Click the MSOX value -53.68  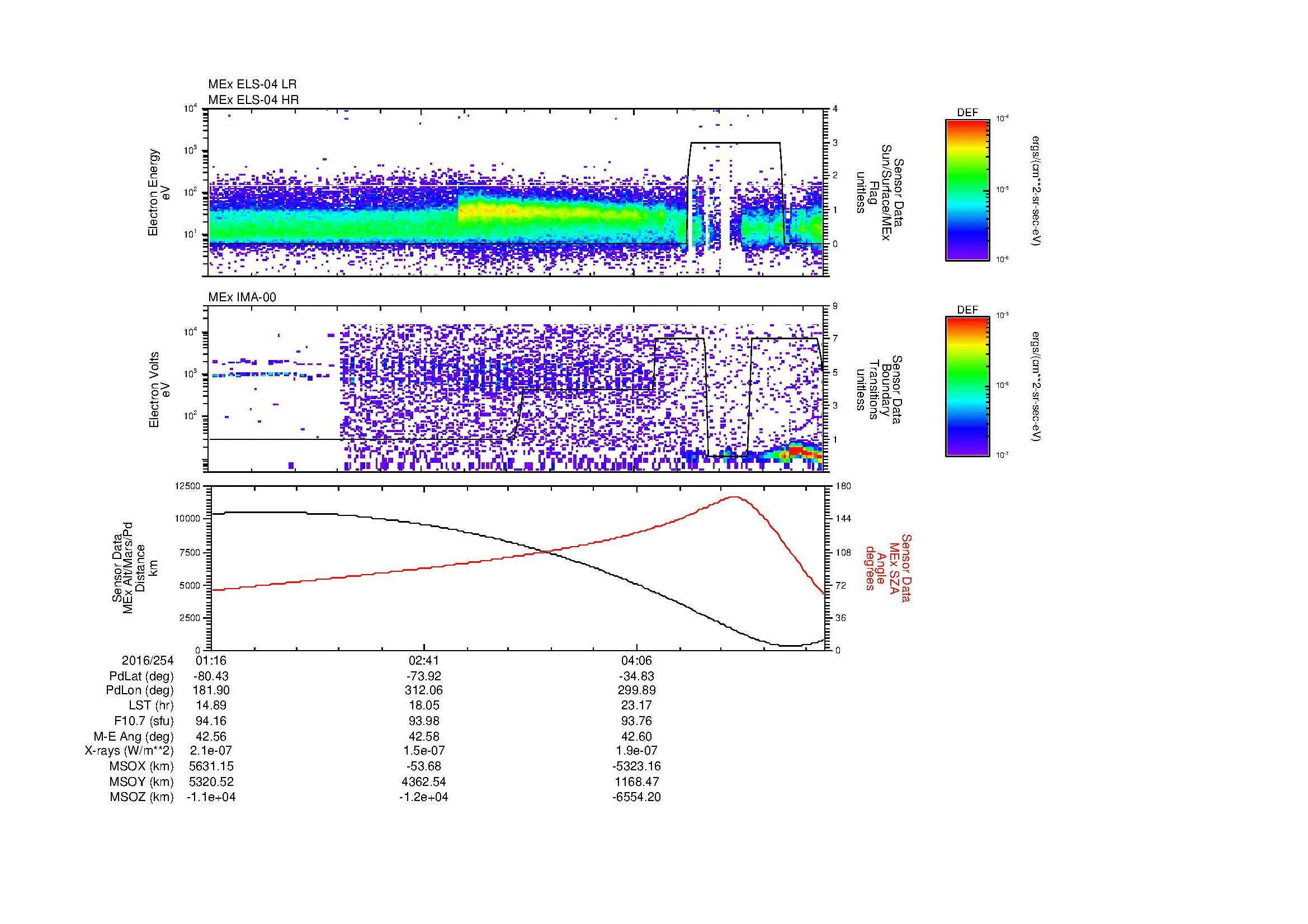(x=423, y=766)
